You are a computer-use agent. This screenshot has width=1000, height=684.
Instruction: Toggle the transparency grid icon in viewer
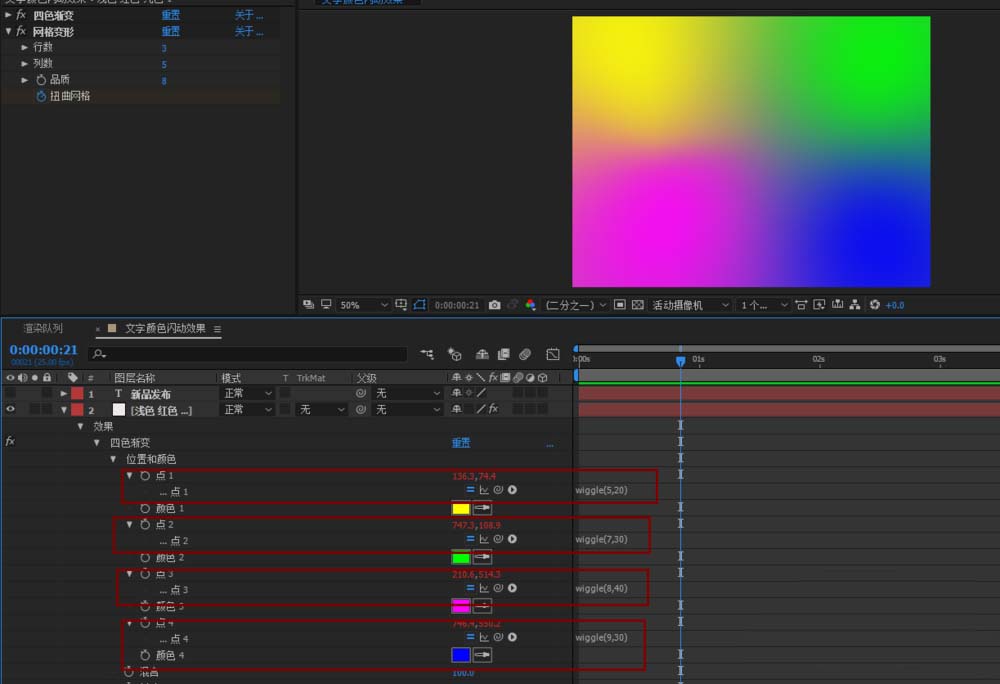[637, 305]
